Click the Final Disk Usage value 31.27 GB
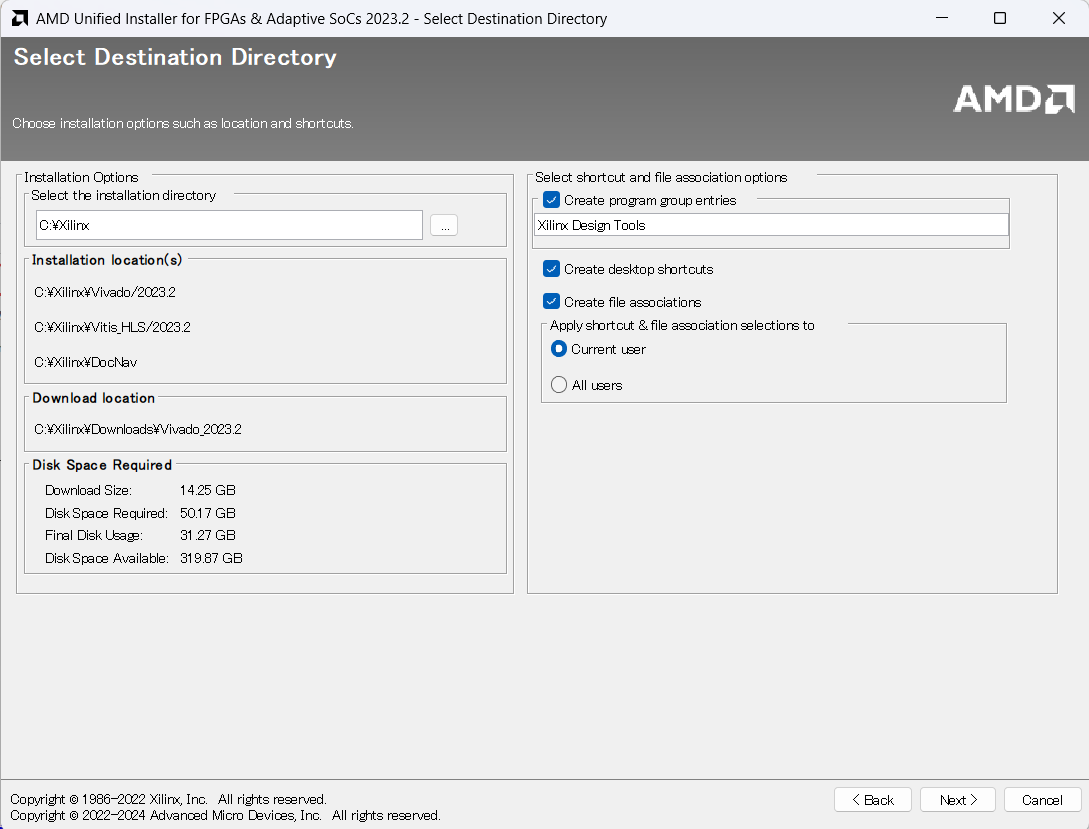This screenshot has width=1089, height=829. point(208,535)
